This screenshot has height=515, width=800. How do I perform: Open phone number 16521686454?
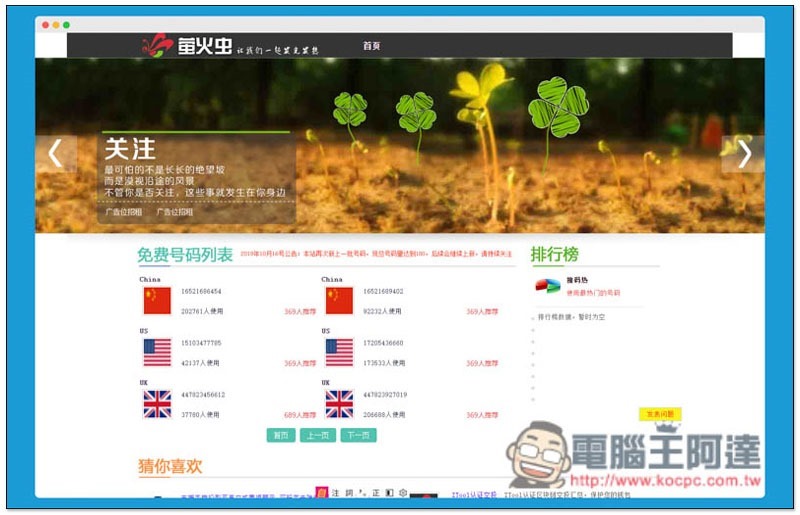click(x=201, y=291)
